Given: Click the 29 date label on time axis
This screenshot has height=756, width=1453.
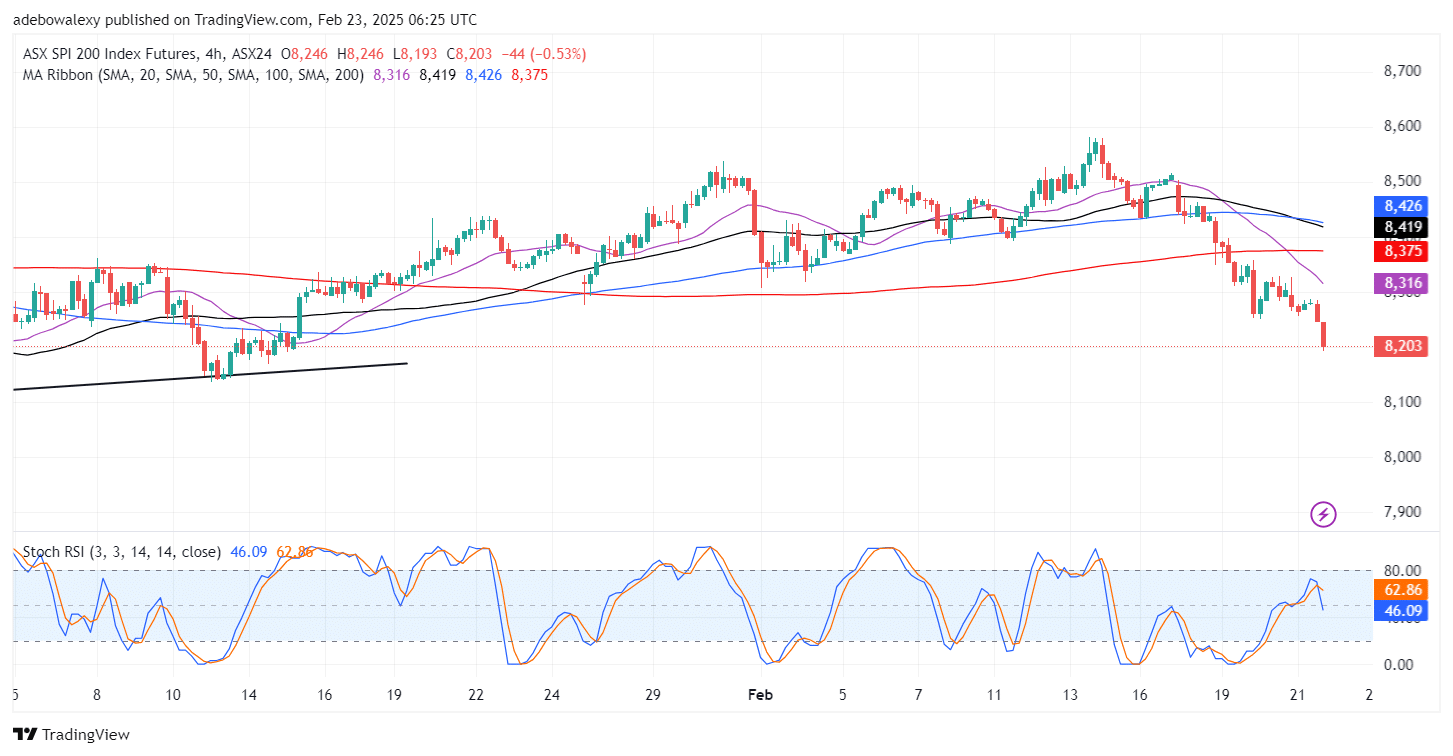Looking at the screenshot, I should [x=652, y=695].
